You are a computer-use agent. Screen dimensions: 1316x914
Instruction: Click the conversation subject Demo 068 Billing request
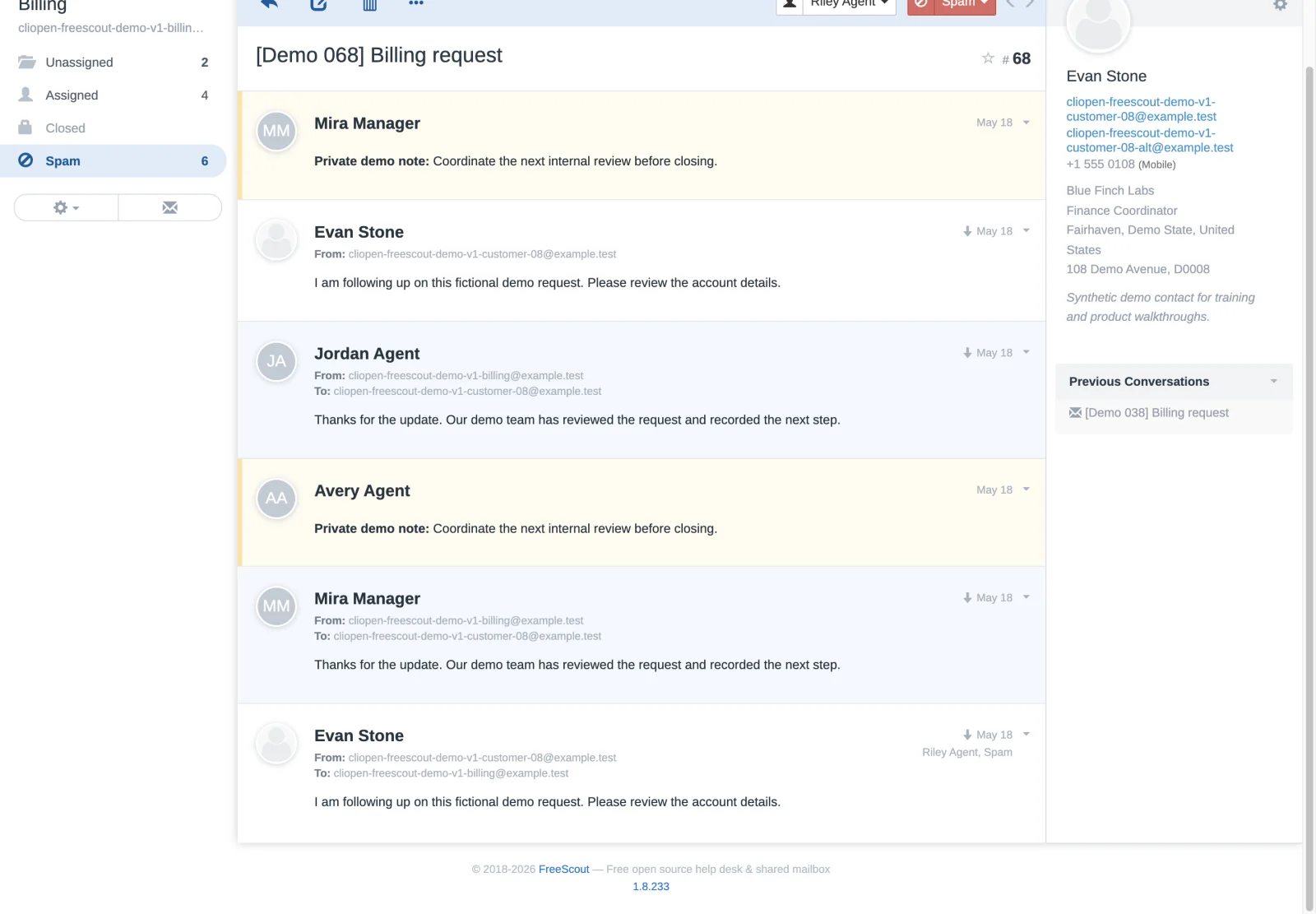(379, 55)
